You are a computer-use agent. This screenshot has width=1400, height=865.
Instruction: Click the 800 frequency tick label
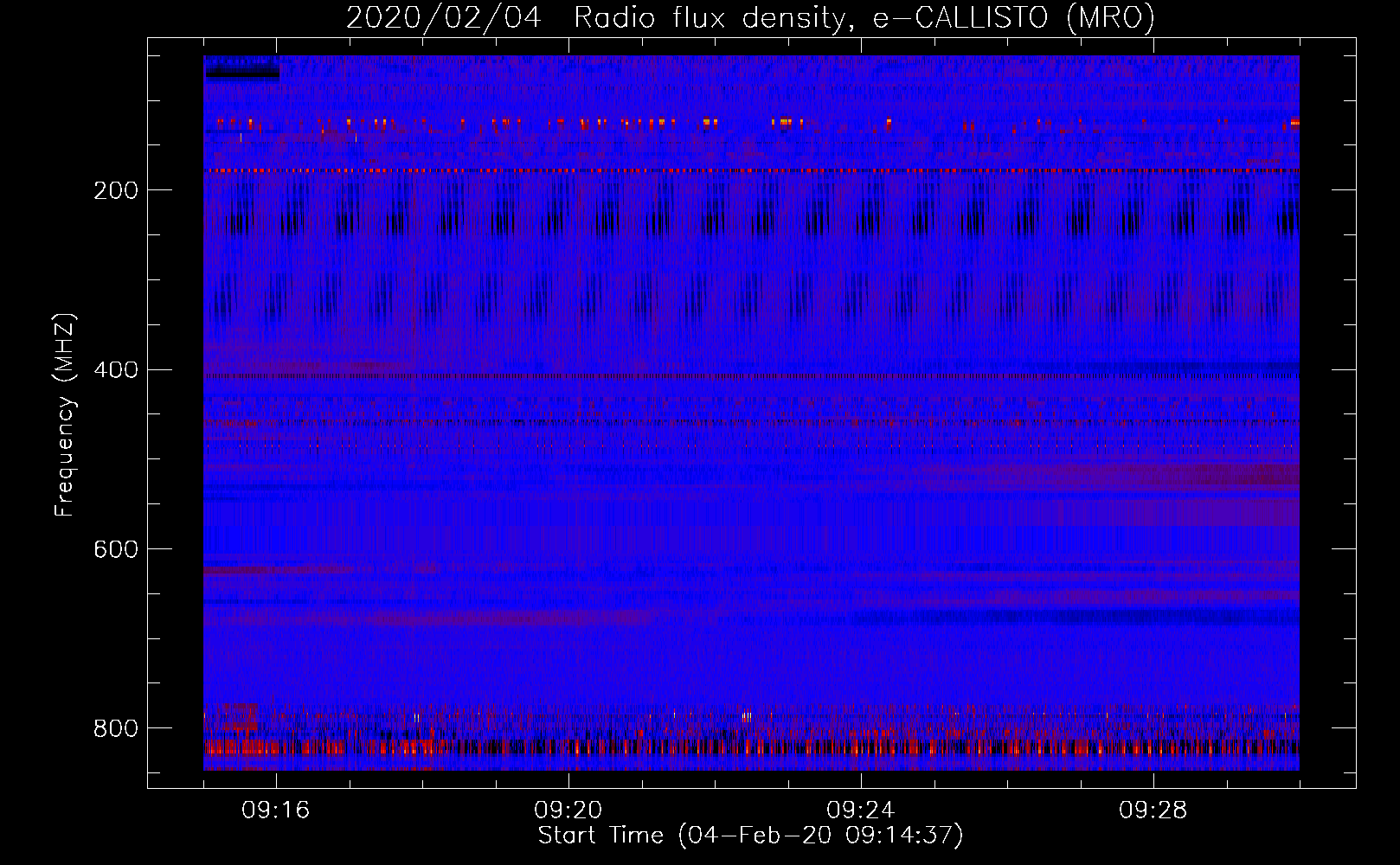(115, 729)
